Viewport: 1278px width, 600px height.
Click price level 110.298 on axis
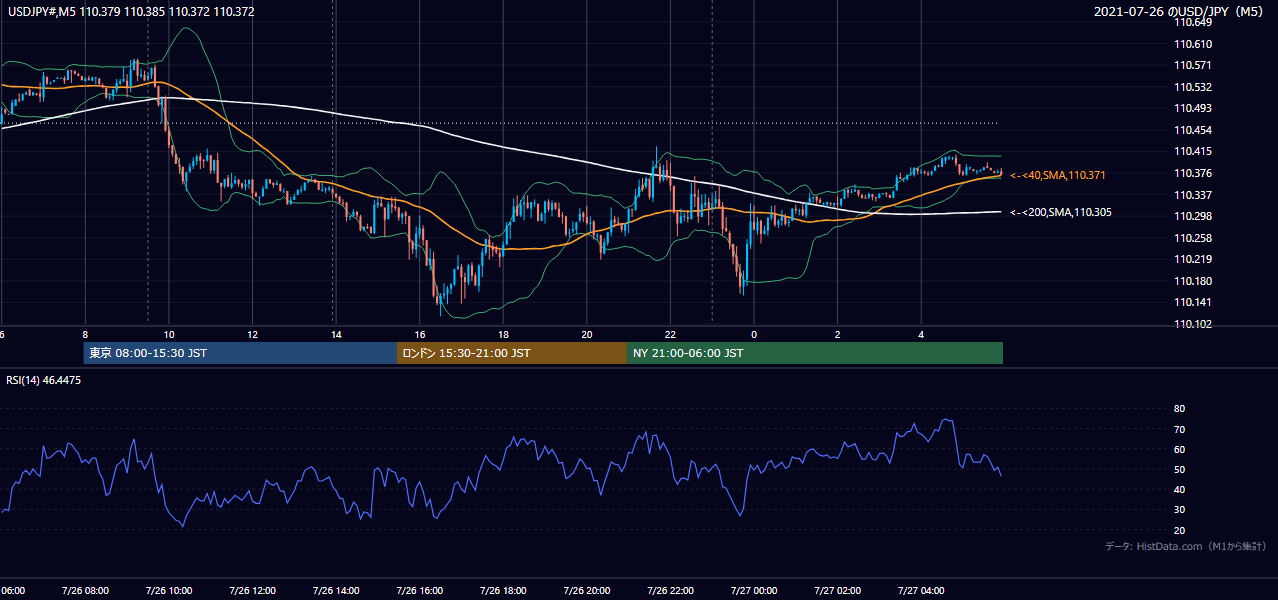1193,216
